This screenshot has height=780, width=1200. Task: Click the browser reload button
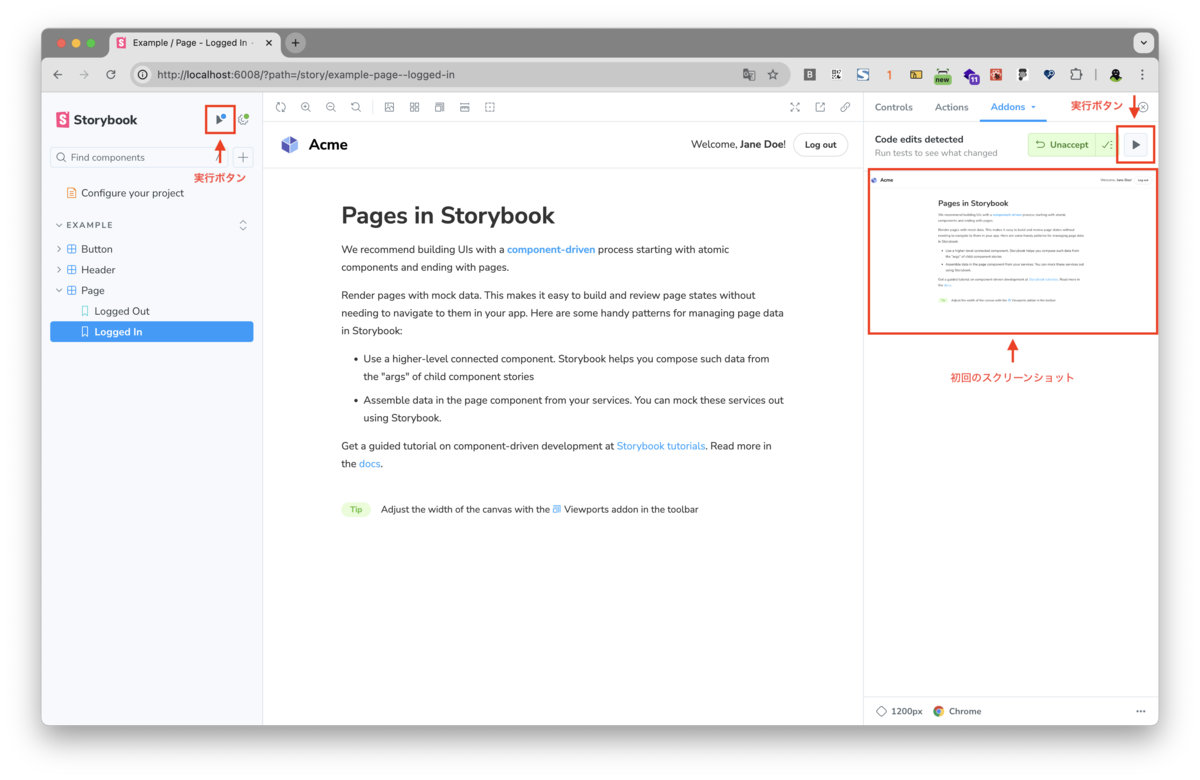tap(110, 74)
